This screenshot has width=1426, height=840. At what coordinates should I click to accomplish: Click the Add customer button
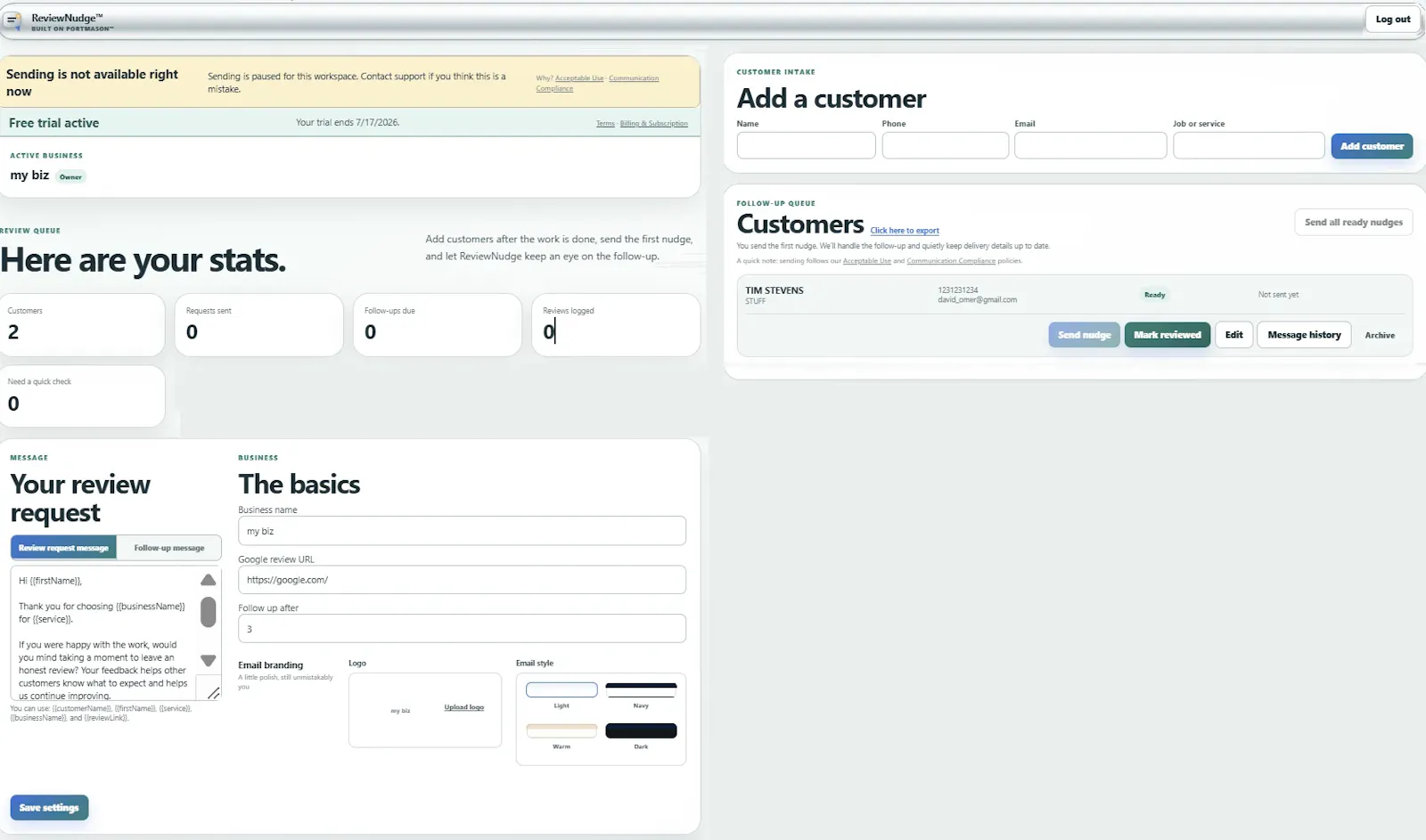pos(1372,146)
